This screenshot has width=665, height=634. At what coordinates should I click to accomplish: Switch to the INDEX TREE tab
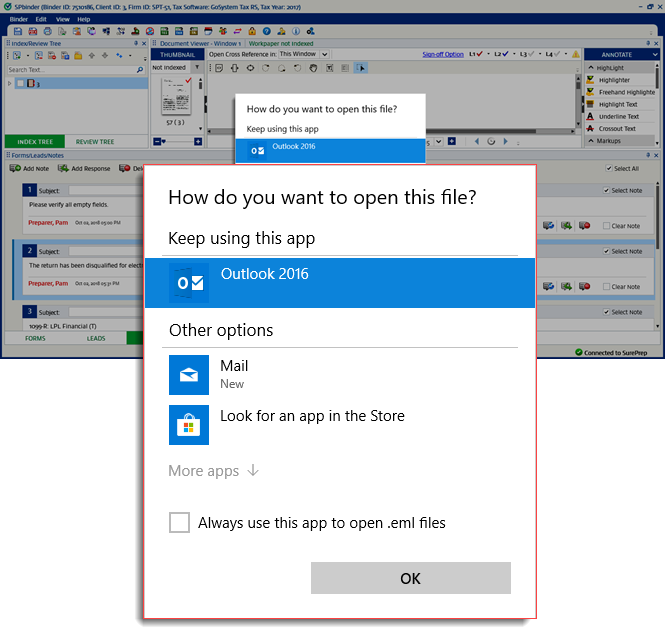[x=35, y=142]
